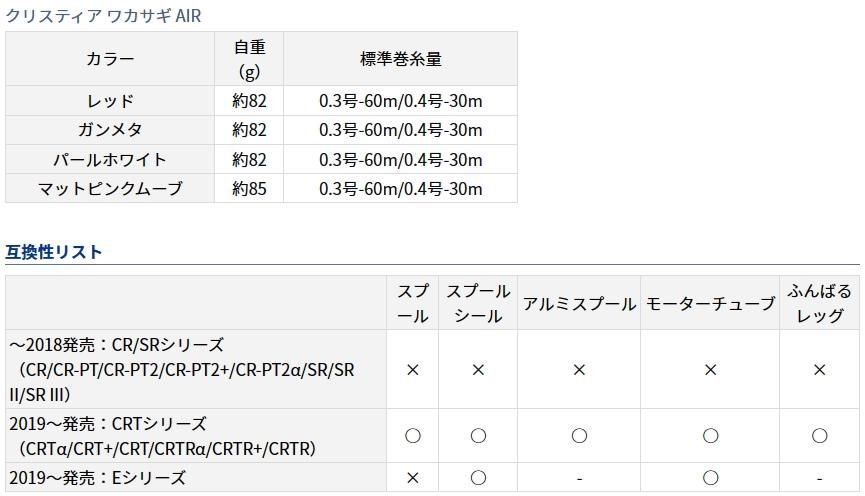Click the × mark for CR/SRシリーズ モーターチューブ
The height and width of the screenshot is (496, 865).
coord(710,370)
